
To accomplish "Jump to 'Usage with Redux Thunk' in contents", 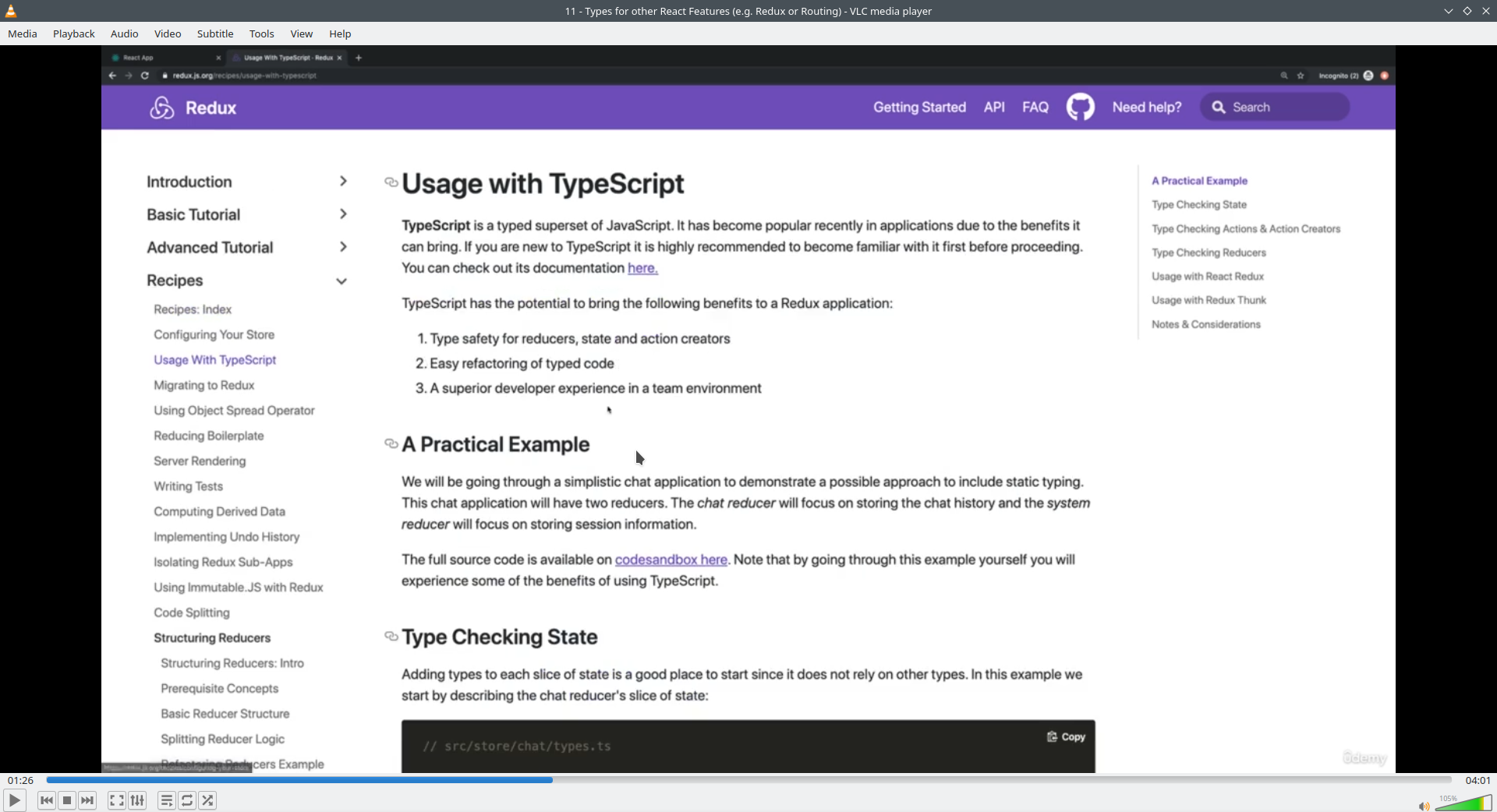I will (1209, 300).
